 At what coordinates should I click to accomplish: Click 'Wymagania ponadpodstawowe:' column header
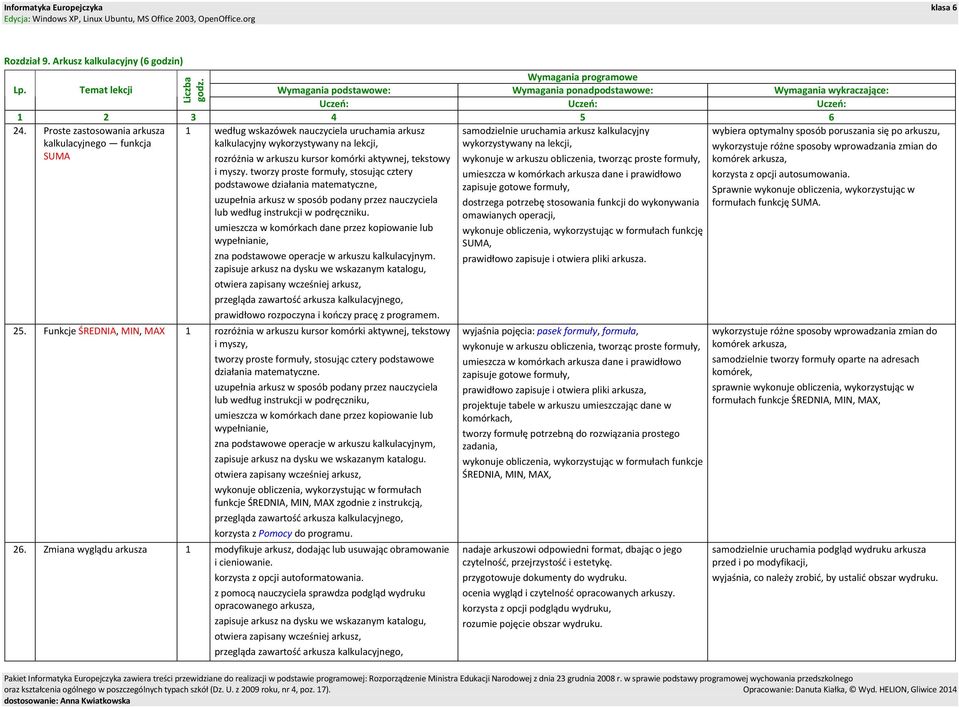click(582, 90)
